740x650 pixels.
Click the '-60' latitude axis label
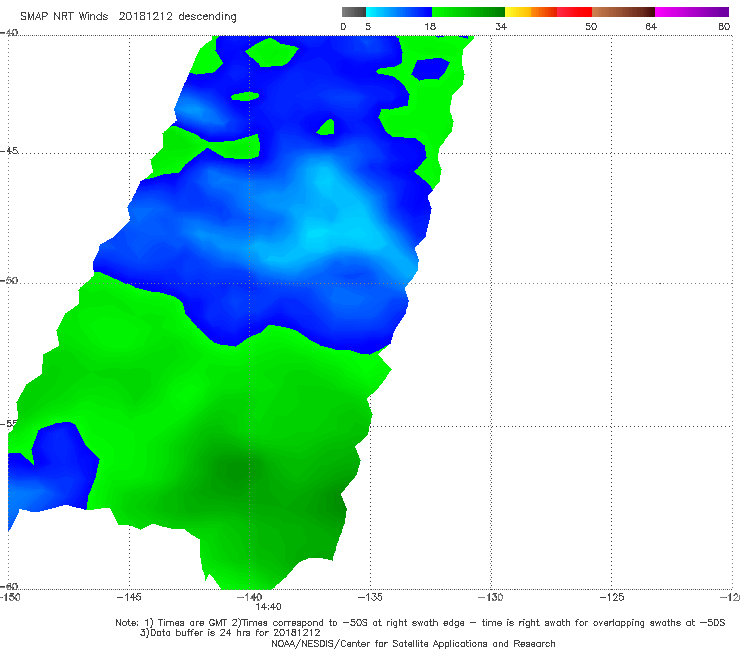point(9,586)
